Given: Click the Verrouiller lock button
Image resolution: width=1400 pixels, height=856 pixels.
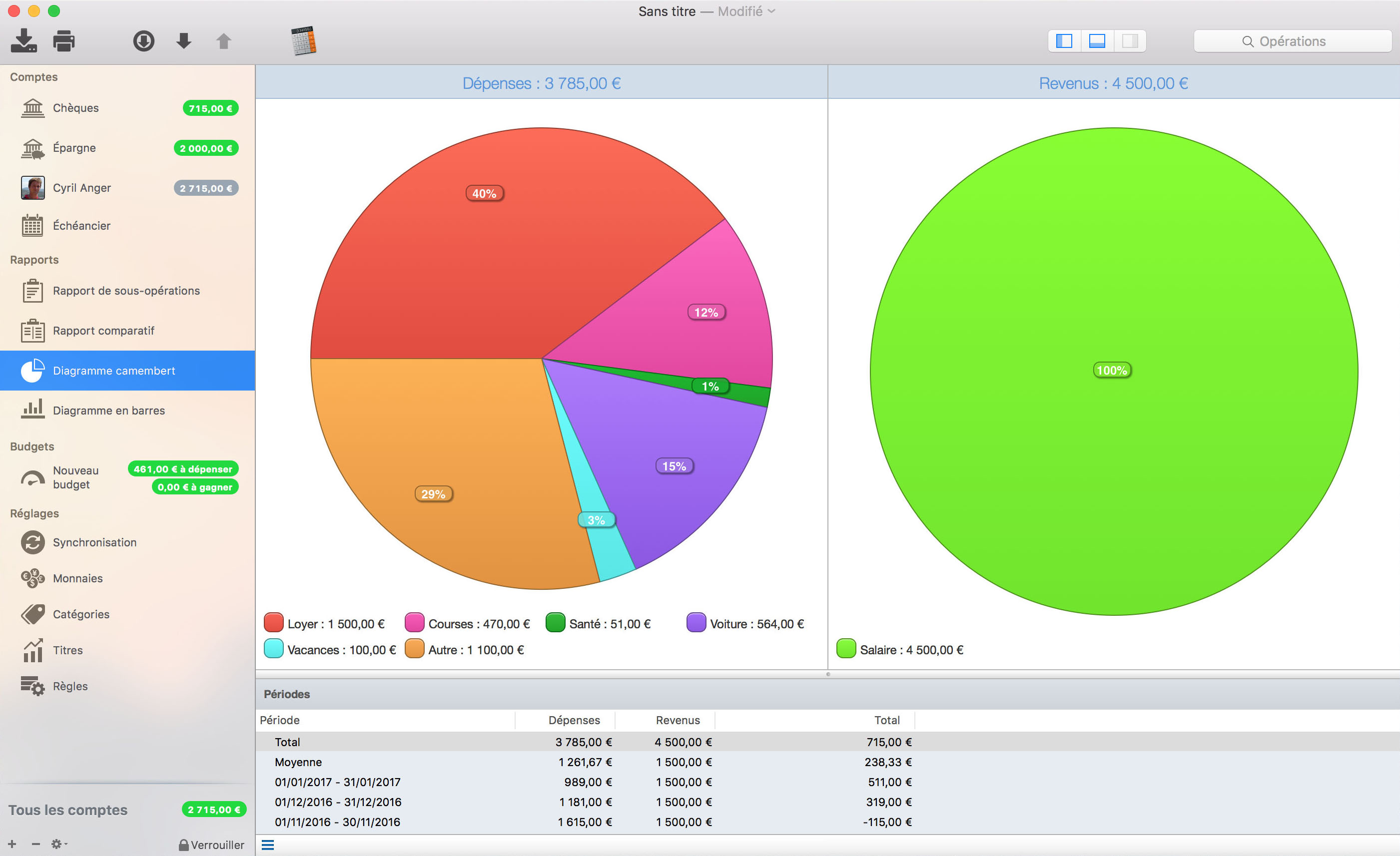Looking at the screenshot, I should point(211,845).
